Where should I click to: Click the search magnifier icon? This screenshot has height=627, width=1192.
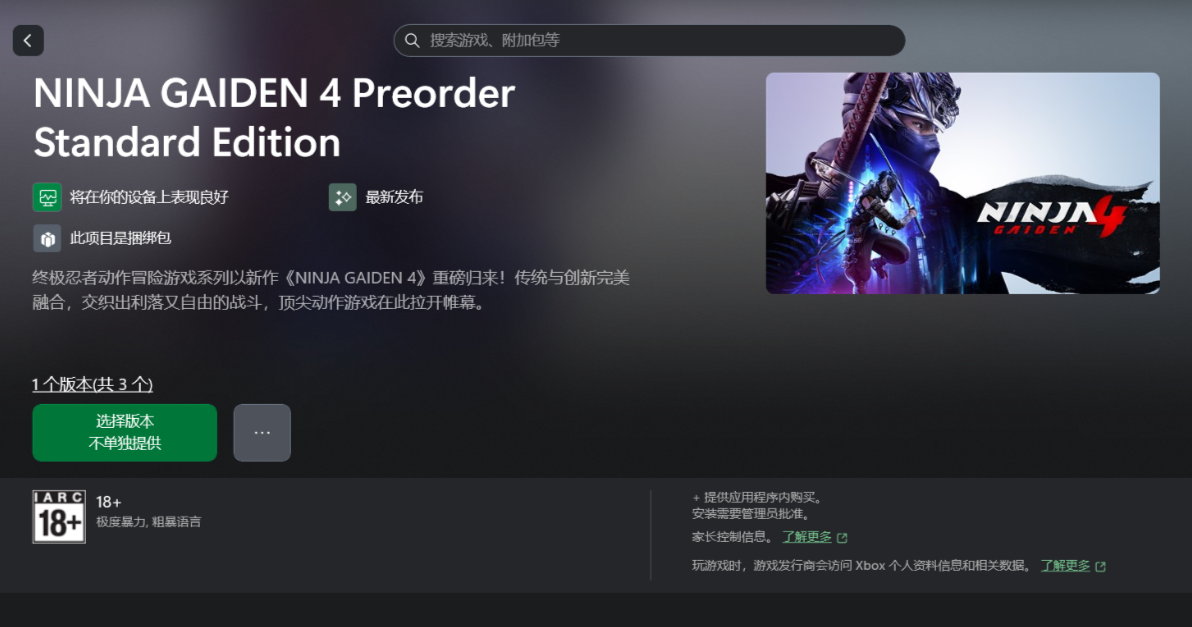coord(412,40)
